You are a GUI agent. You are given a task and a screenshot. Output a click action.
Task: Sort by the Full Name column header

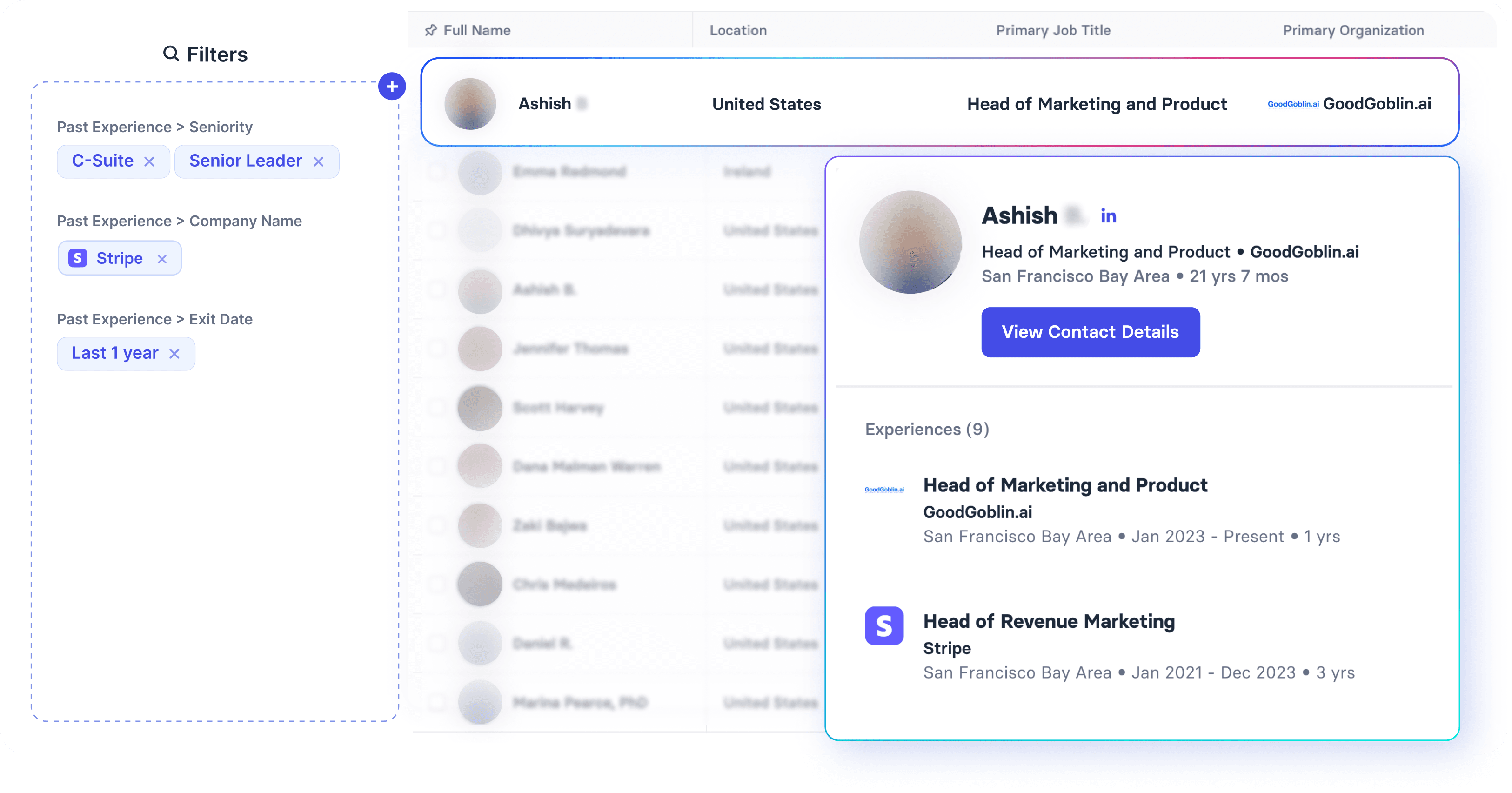[476, 31]
